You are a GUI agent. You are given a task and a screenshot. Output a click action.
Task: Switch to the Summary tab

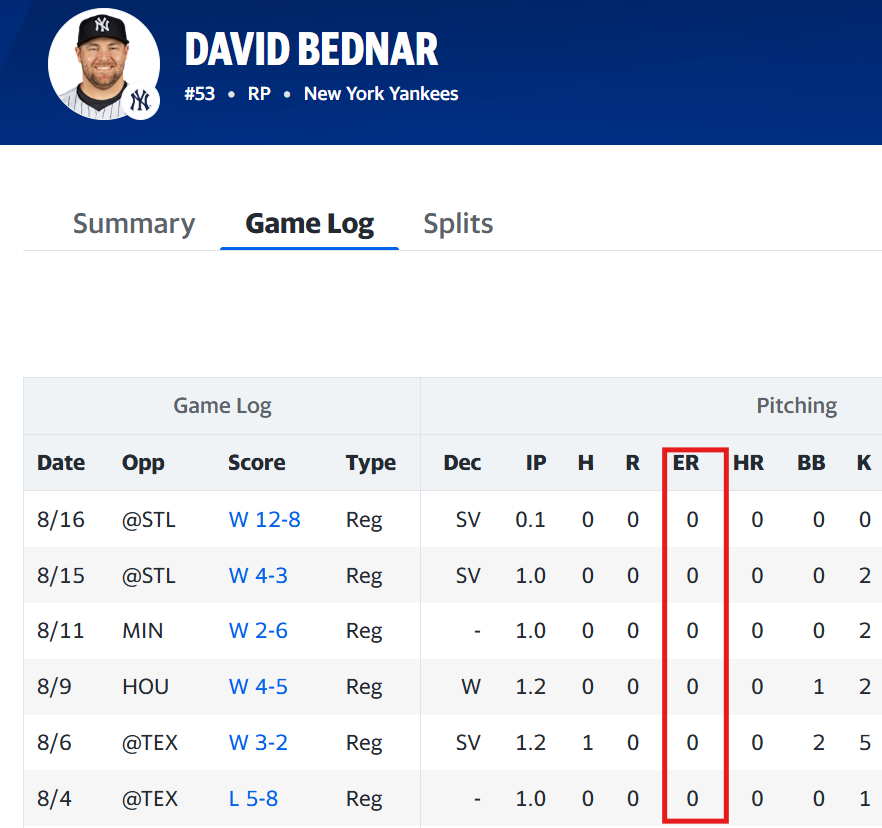(x=134, y=223)
